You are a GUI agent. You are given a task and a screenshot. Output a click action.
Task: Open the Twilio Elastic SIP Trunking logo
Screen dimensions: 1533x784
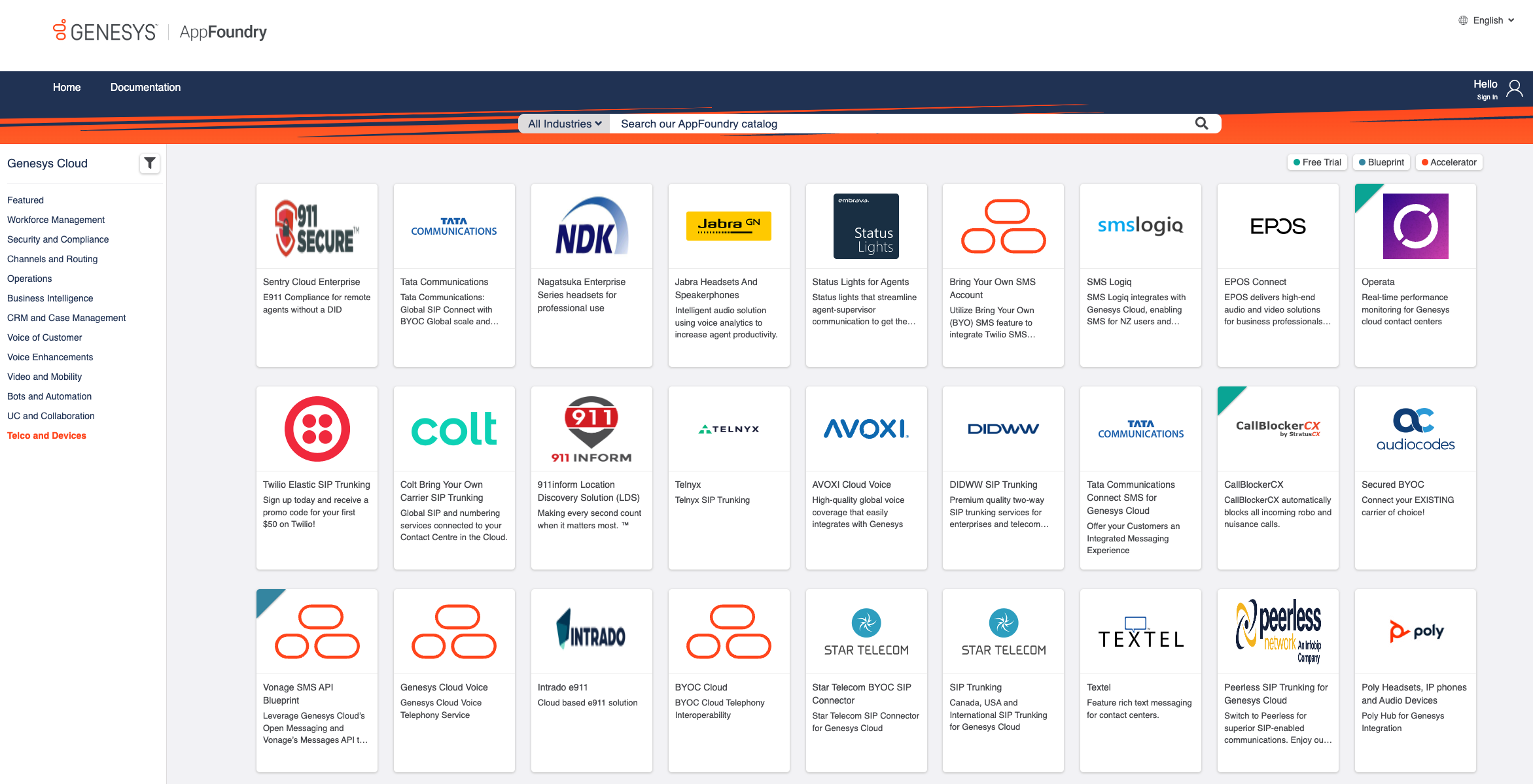point(317,429)
